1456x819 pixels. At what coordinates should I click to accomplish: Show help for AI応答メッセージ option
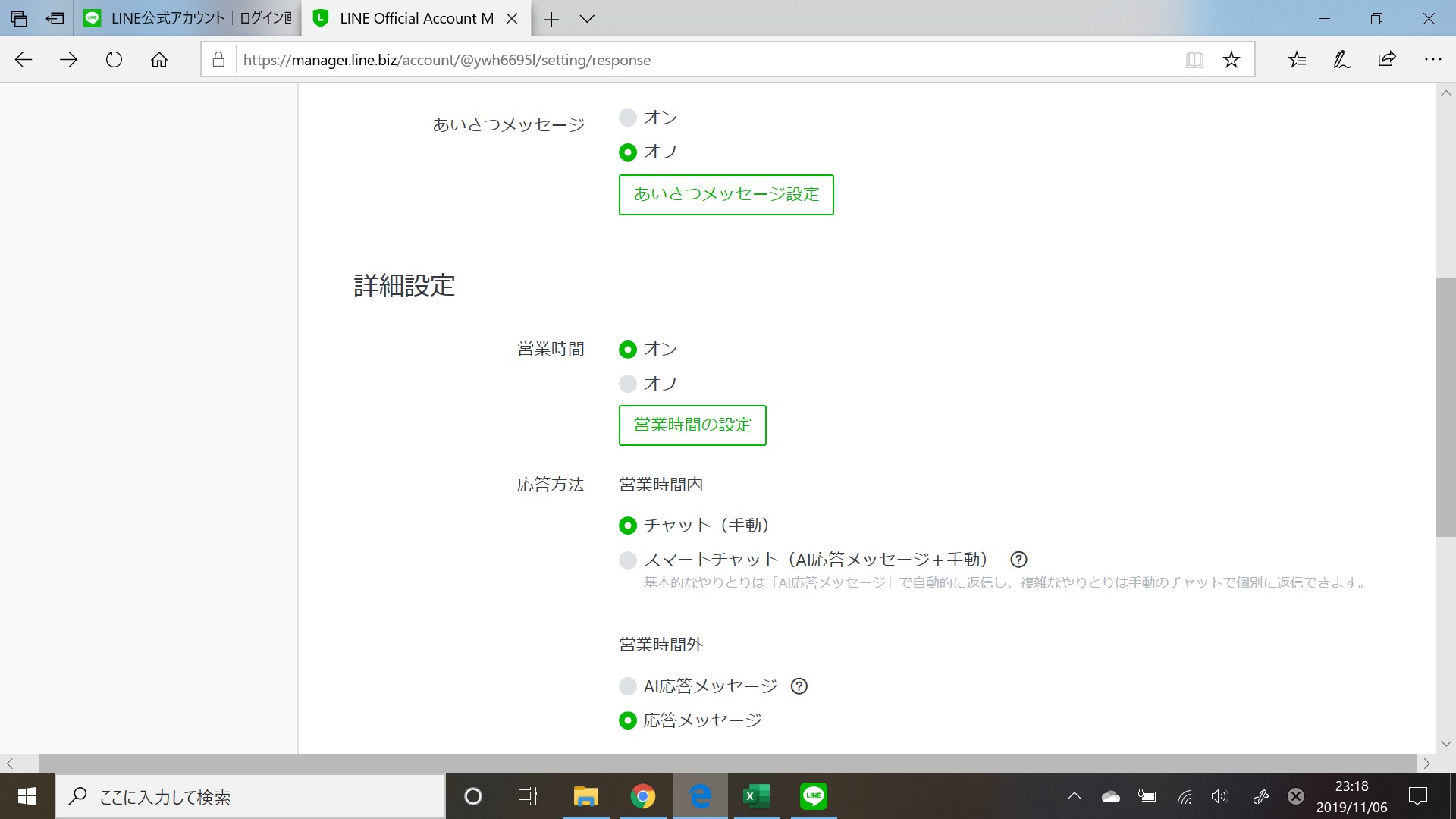(799, 686)
